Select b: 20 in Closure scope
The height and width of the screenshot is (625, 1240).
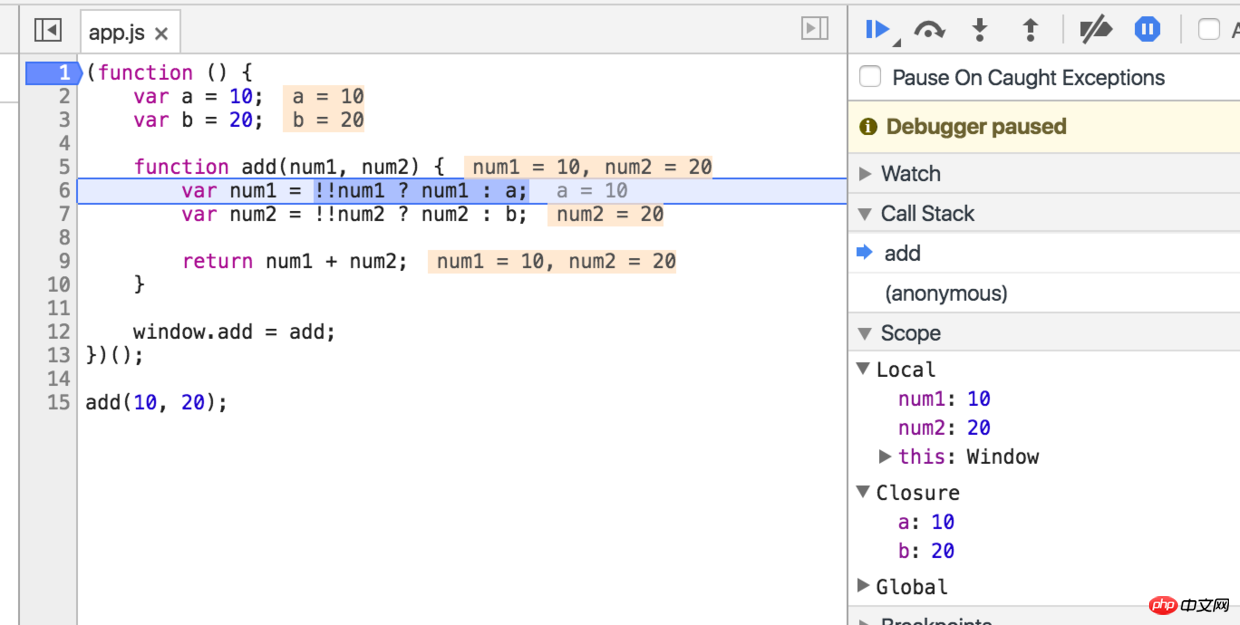click(926, 551)
